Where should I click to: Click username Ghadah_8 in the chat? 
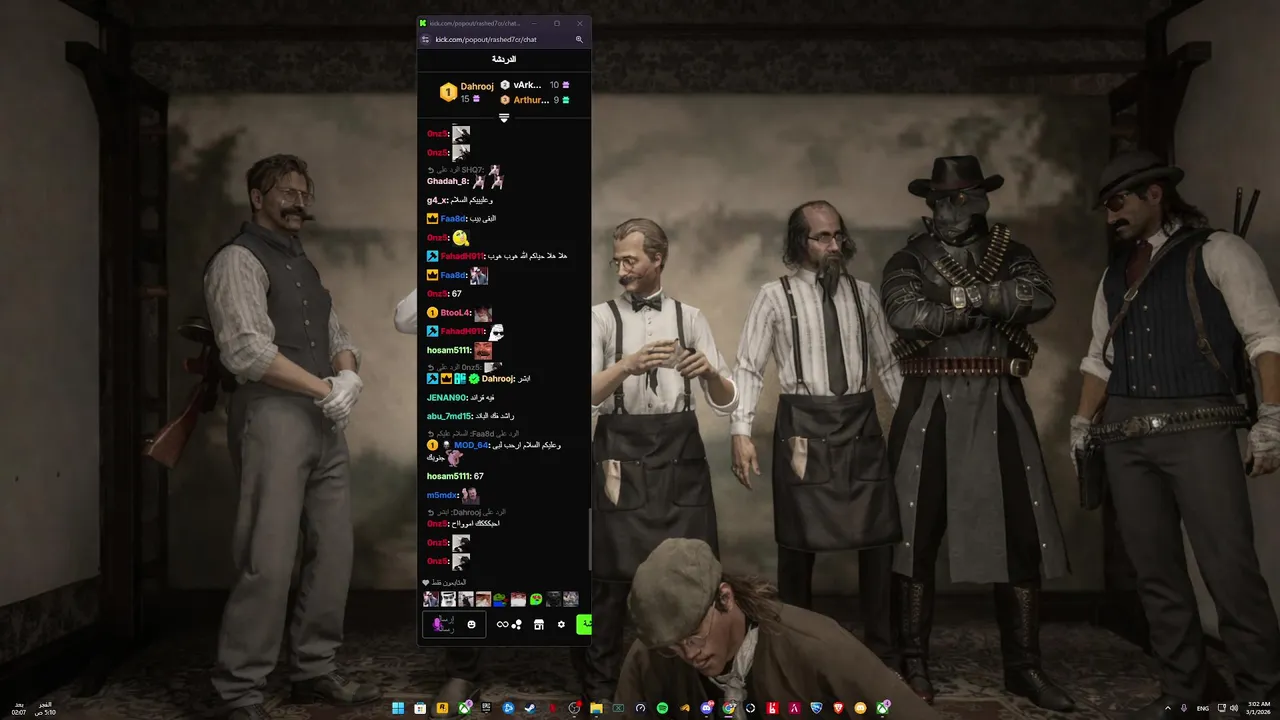point(447,181)
